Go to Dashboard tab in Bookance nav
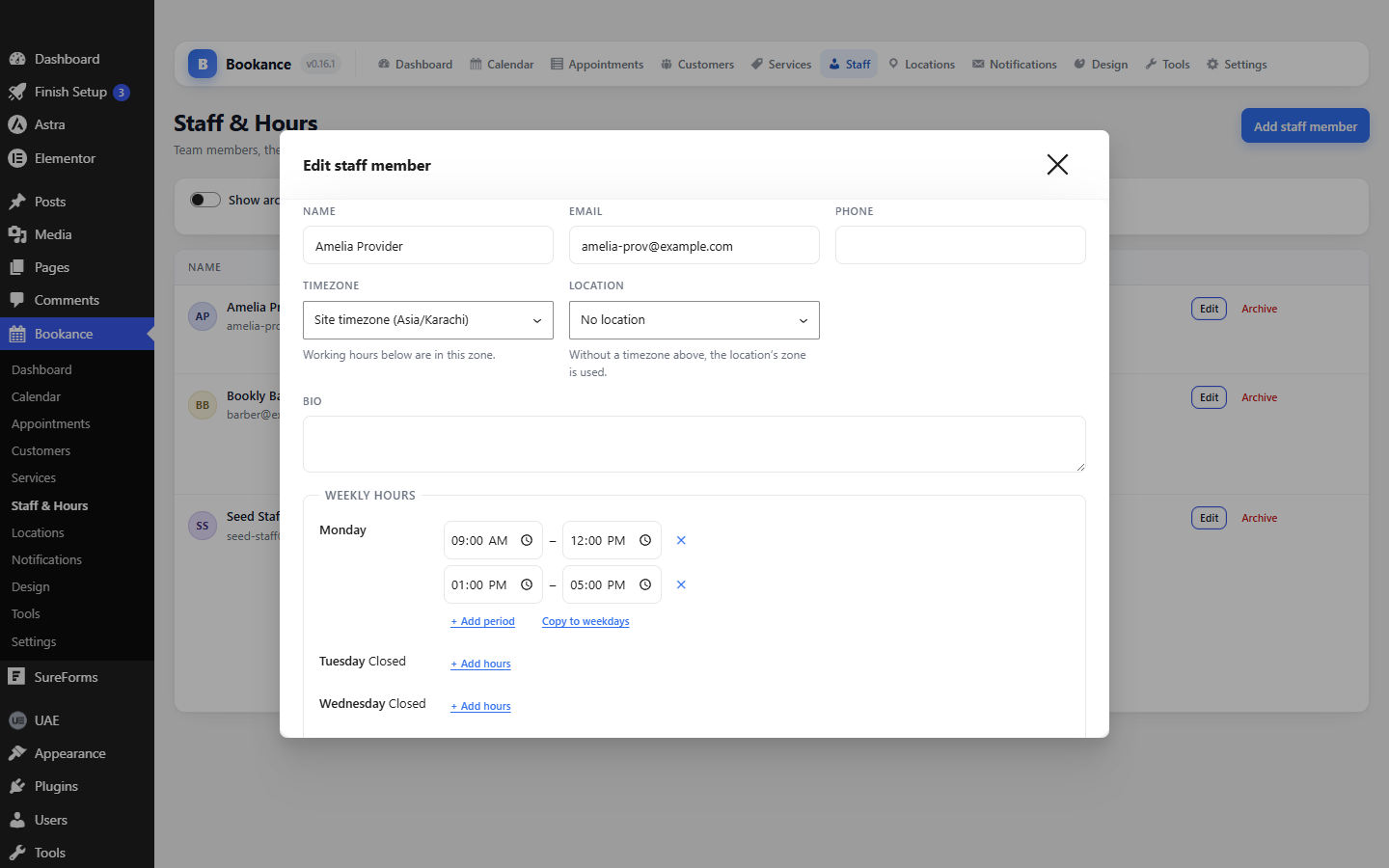Image resolution: width=1389 pixels, height=868 pixels. (x=415, y=65)
